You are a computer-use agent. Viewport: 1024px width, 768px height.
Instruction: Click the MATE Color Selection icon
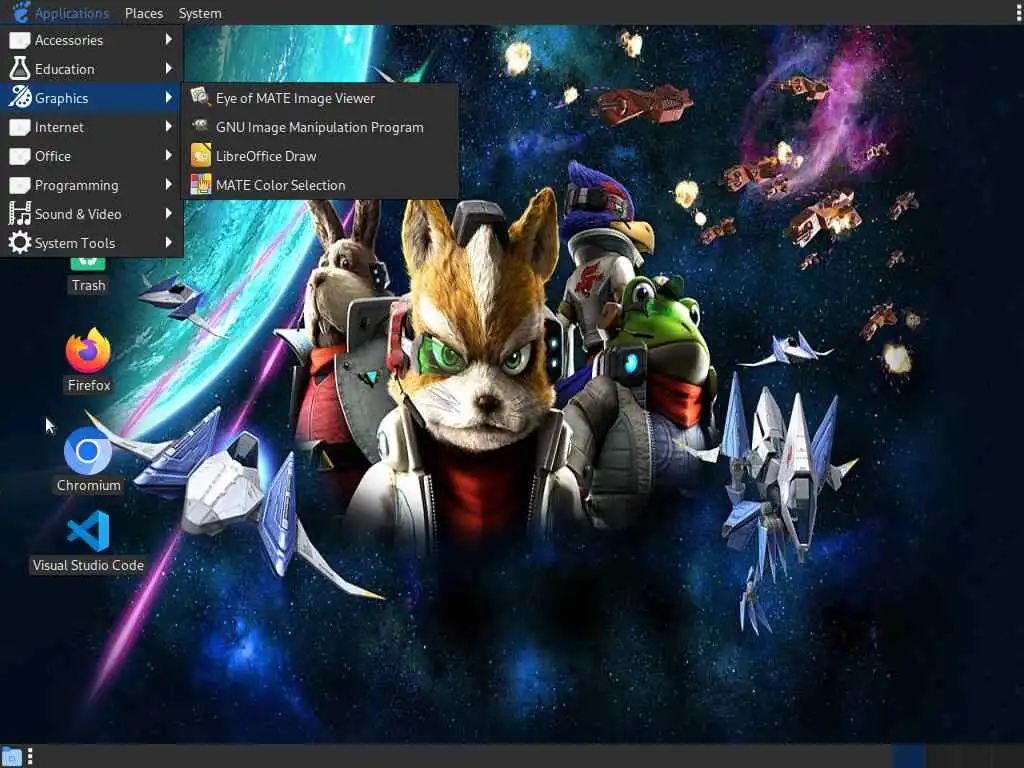(x=200, y=184)
